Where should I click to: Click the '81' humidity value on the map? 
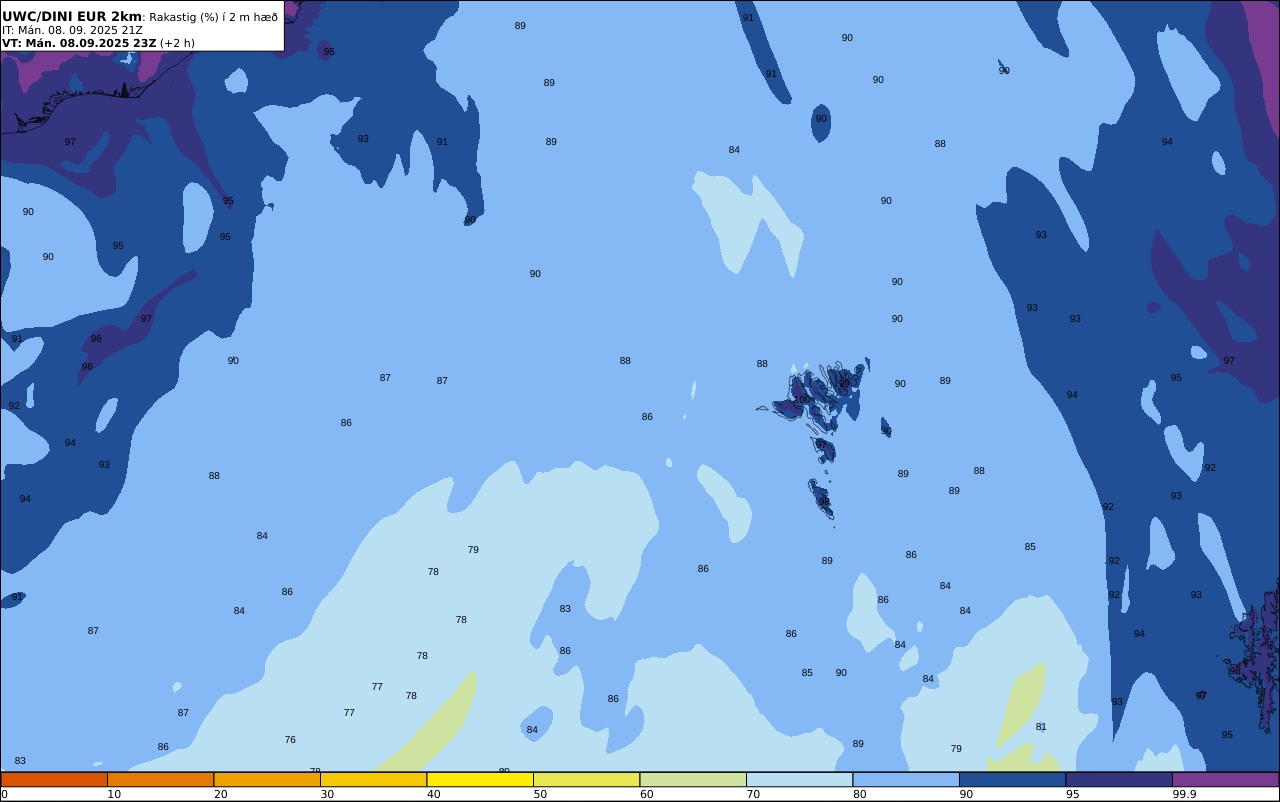coord(1041,727)
